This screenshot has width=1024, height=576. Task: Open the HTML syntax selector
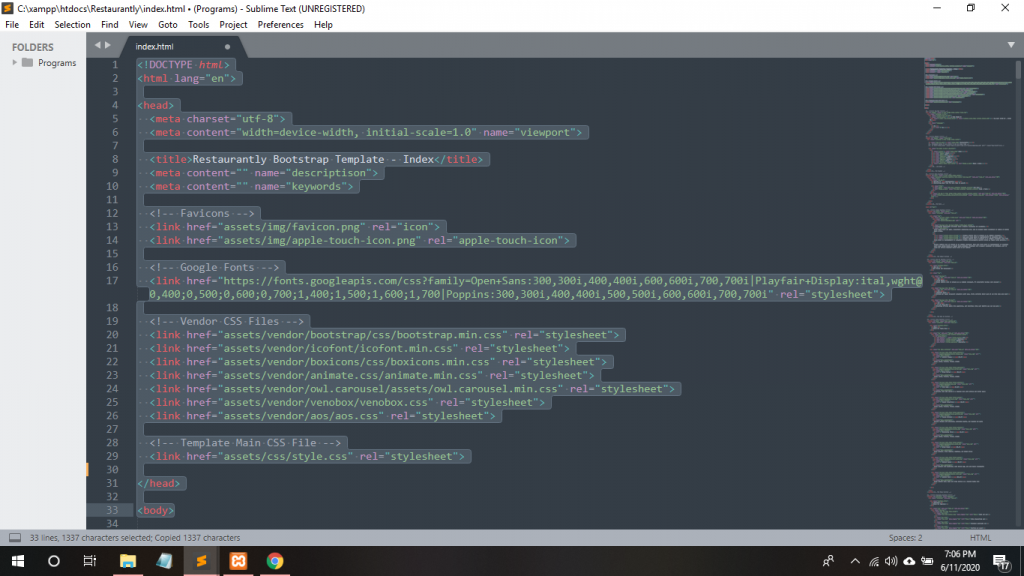click(980, 537)
